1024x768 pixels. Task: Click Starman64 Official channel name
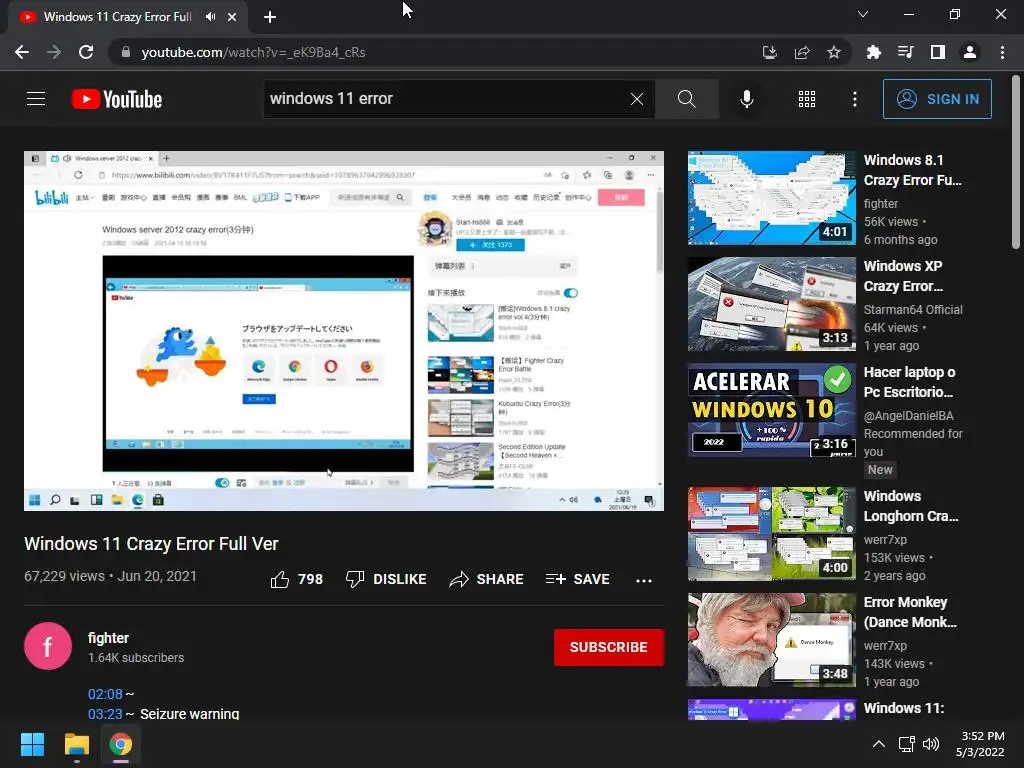(x=913, y=310)
